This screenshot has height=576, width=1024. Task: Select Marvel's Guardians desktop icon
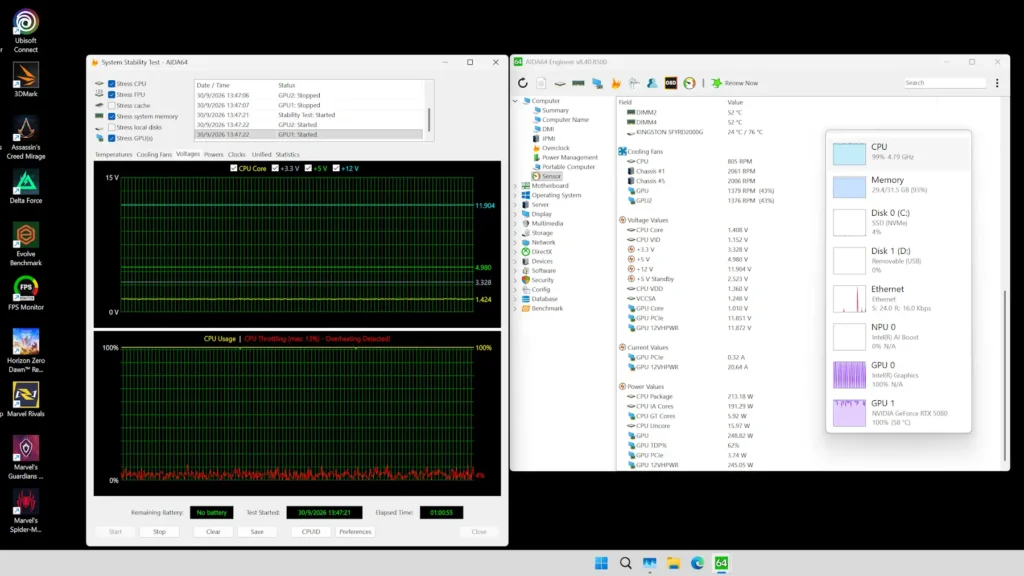tap(25, 458)
